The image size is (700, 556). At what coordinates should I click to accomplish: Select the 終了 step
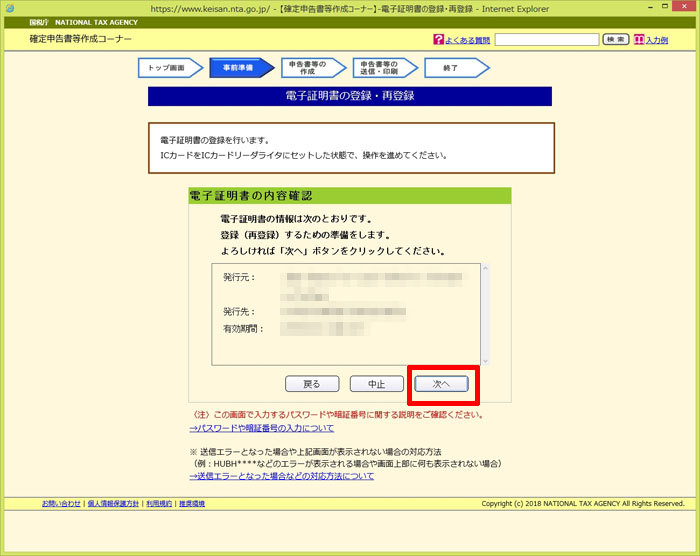click(451, 67)
